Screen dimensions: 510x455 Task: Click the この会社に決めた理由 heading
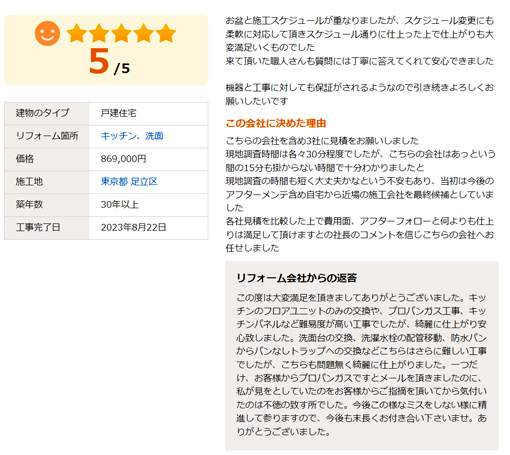point(276,123)
